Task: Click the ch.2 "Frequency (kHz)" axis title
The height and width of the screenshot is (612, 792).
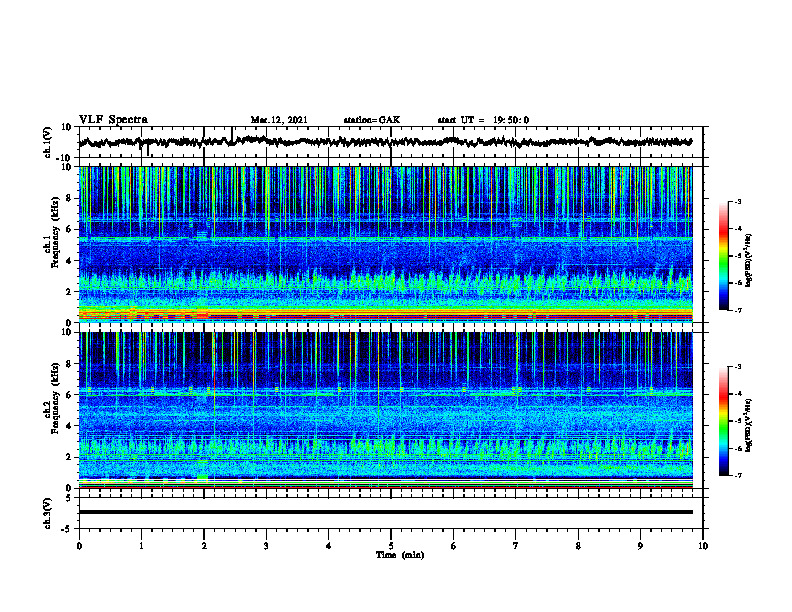Action: pyautogui.click(x=55, y=398)
